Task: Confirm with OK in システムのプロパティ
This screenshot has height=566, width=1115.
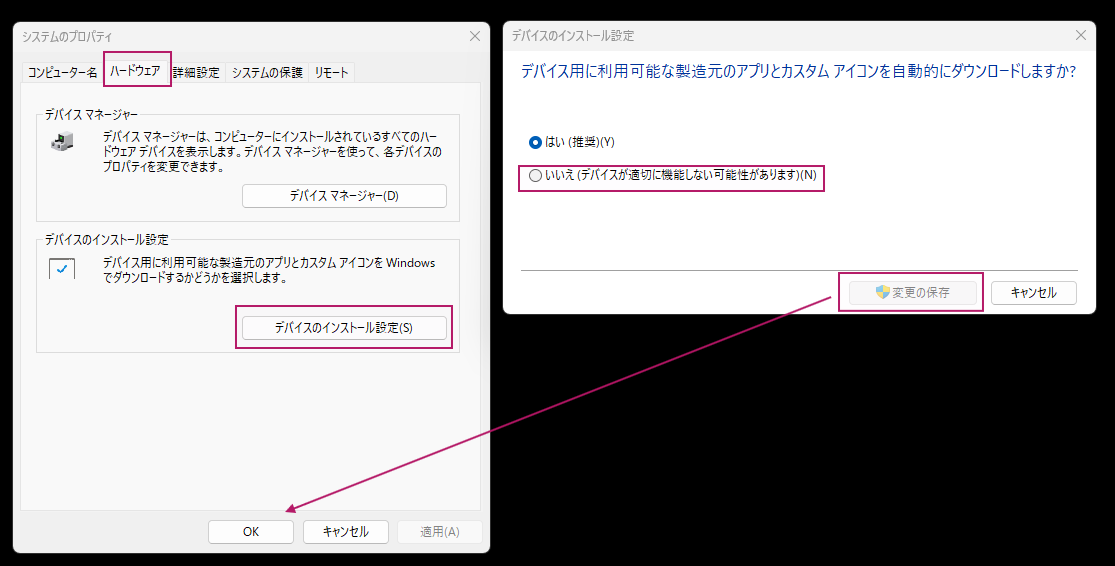Action: click(251, 532)
